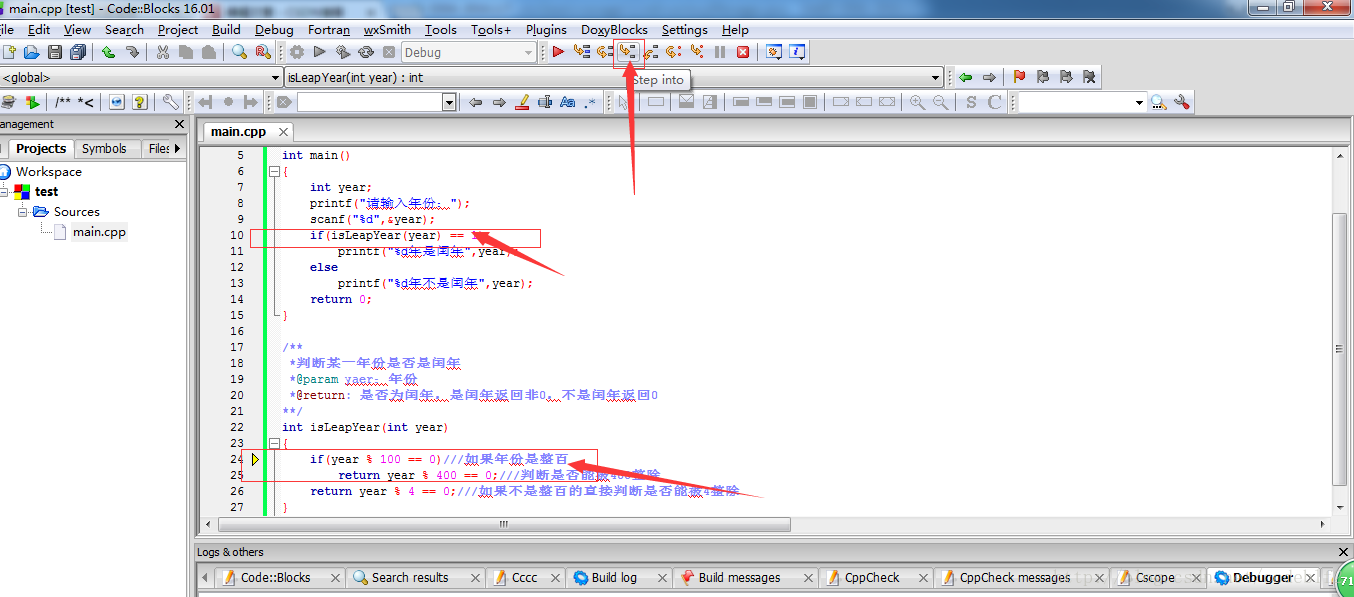Viewport: 1354px width, 597px height.
Task: Open the Build menu
Action: coord(227,30)
